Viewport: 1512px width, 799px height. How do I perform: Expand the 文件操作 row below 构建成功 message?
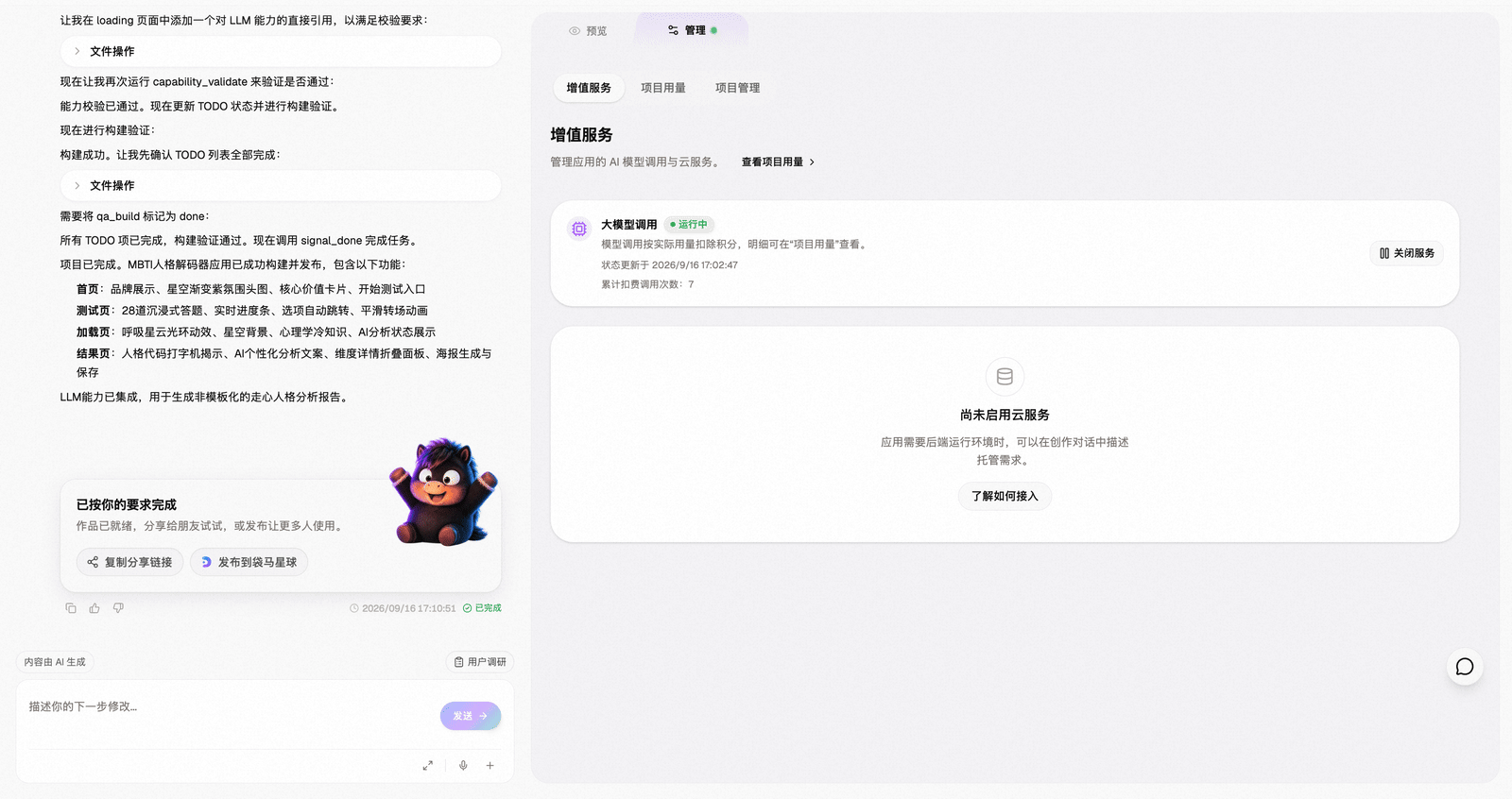tap(281, 185)
